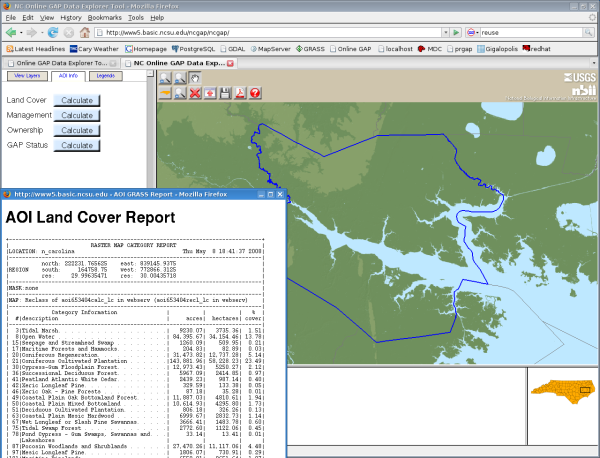Screen dimensions: 600x458
Task: Open the Tools menu
Action: tap(135, 18)
